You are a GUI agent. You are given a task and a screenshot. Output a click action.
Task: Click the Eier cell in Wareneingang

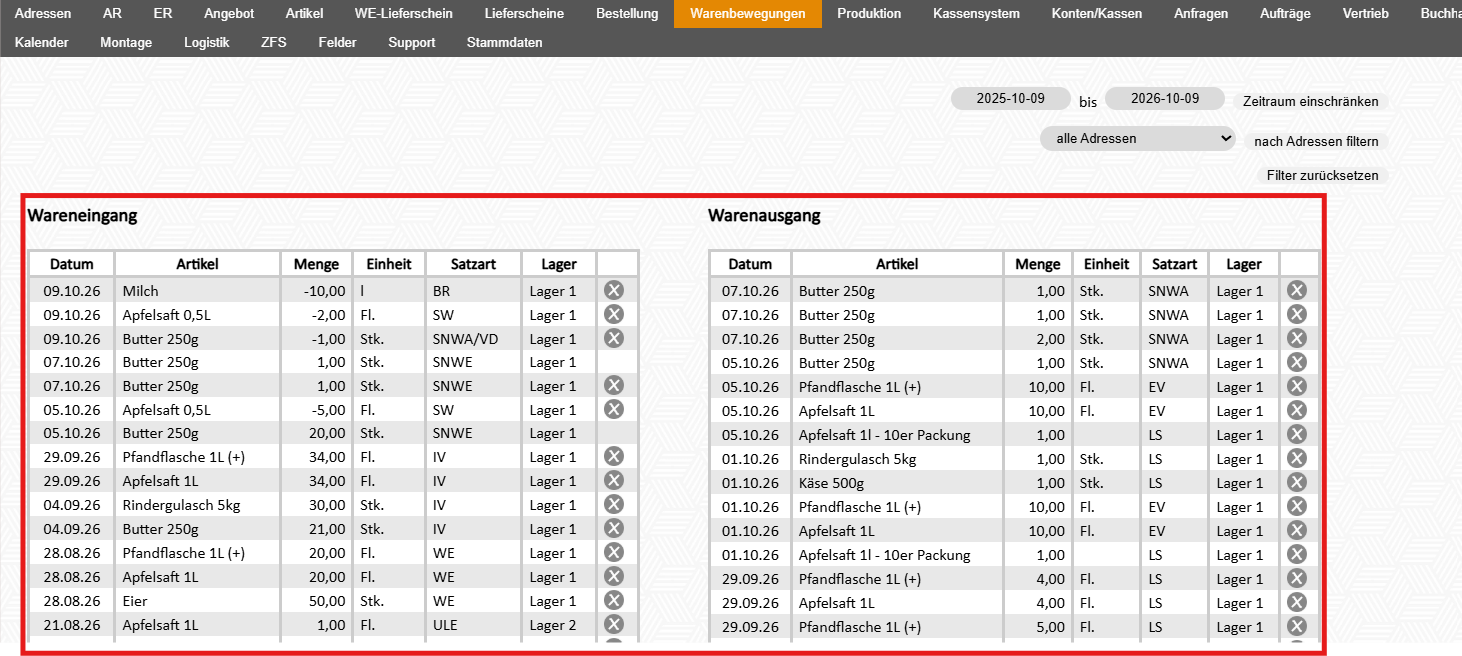197,601
